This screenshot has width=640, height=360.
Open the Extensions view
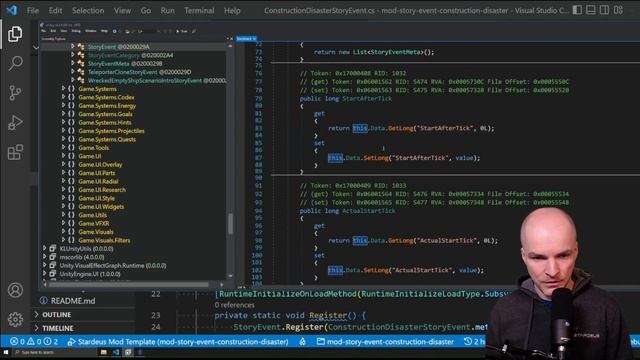[15, 152]
